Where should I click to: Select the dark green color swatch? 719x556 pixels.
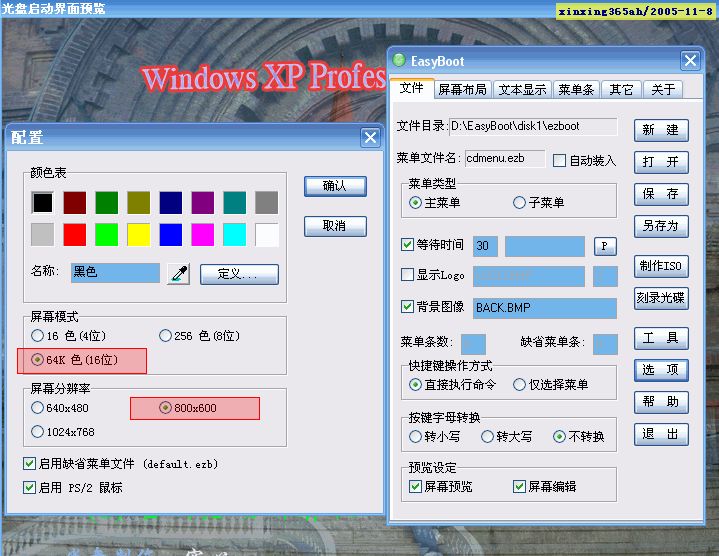coord(106,203)
